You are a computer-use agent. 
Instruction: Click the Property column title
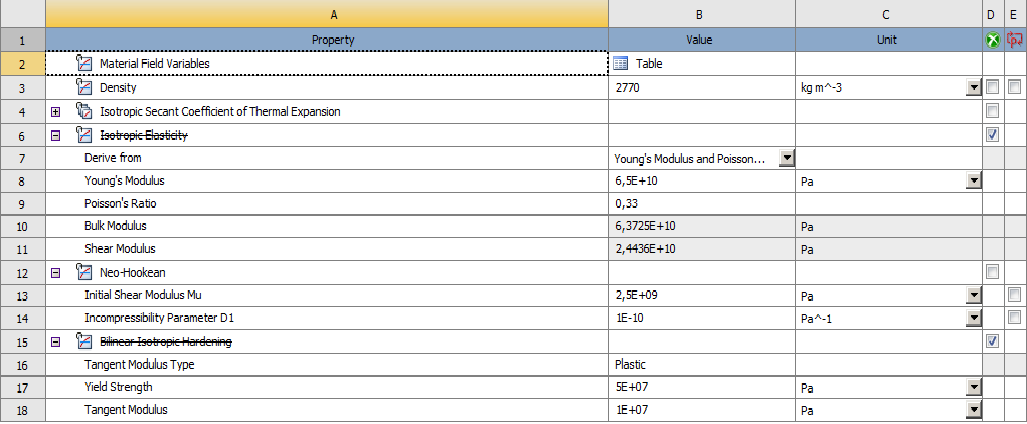333,40
